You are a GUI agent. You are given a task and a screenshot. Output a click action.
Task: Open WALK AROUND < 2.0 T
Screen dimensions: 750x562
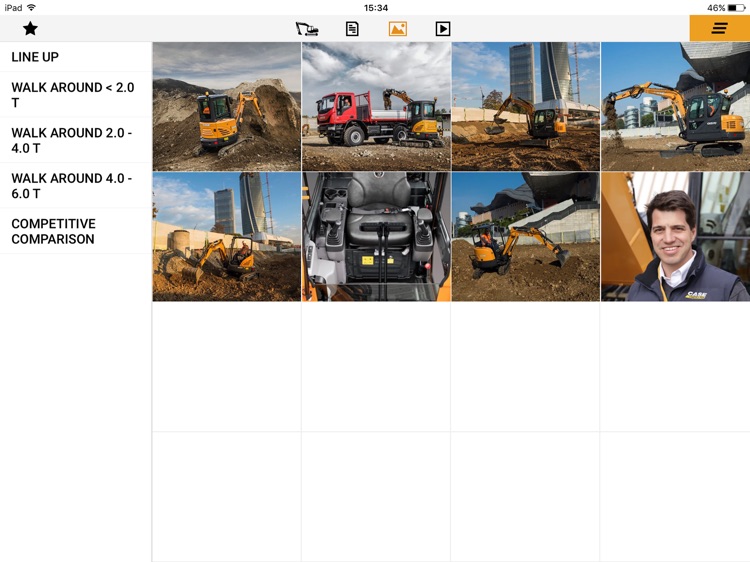tap(76, 95)
